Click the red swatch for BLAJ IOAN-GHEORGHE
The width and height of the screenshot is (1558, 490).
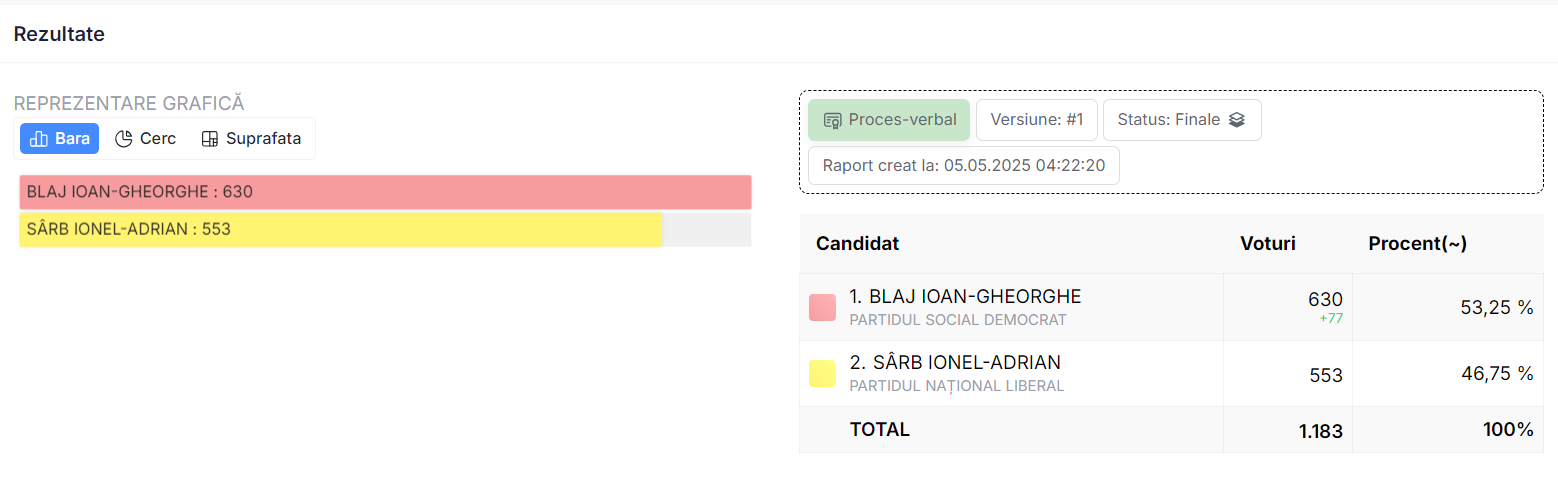tap(822, 308)
